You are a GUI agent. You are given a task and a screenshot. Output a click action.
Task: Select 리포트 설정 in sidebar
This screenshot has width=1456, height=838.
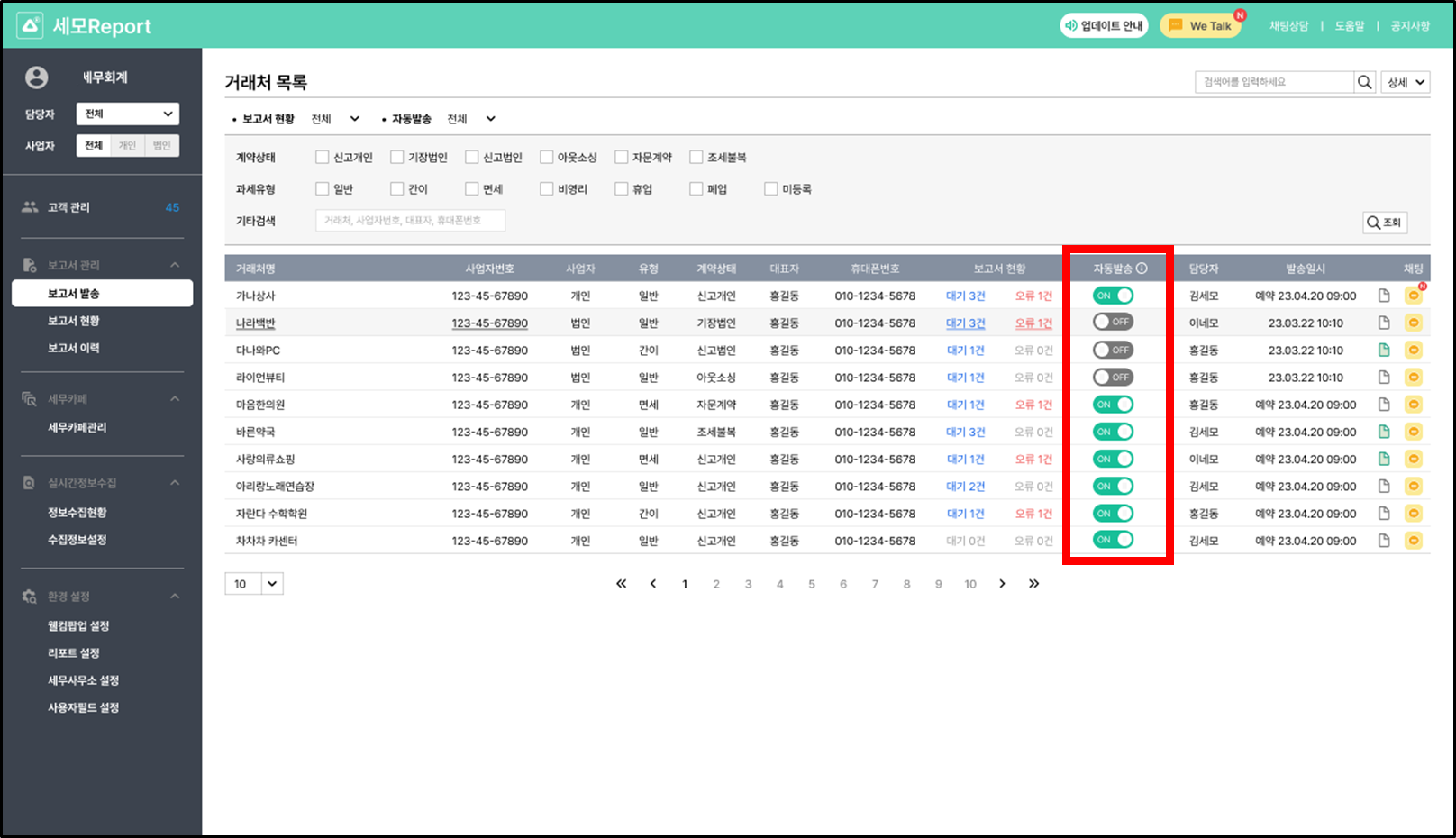[74, 653]
